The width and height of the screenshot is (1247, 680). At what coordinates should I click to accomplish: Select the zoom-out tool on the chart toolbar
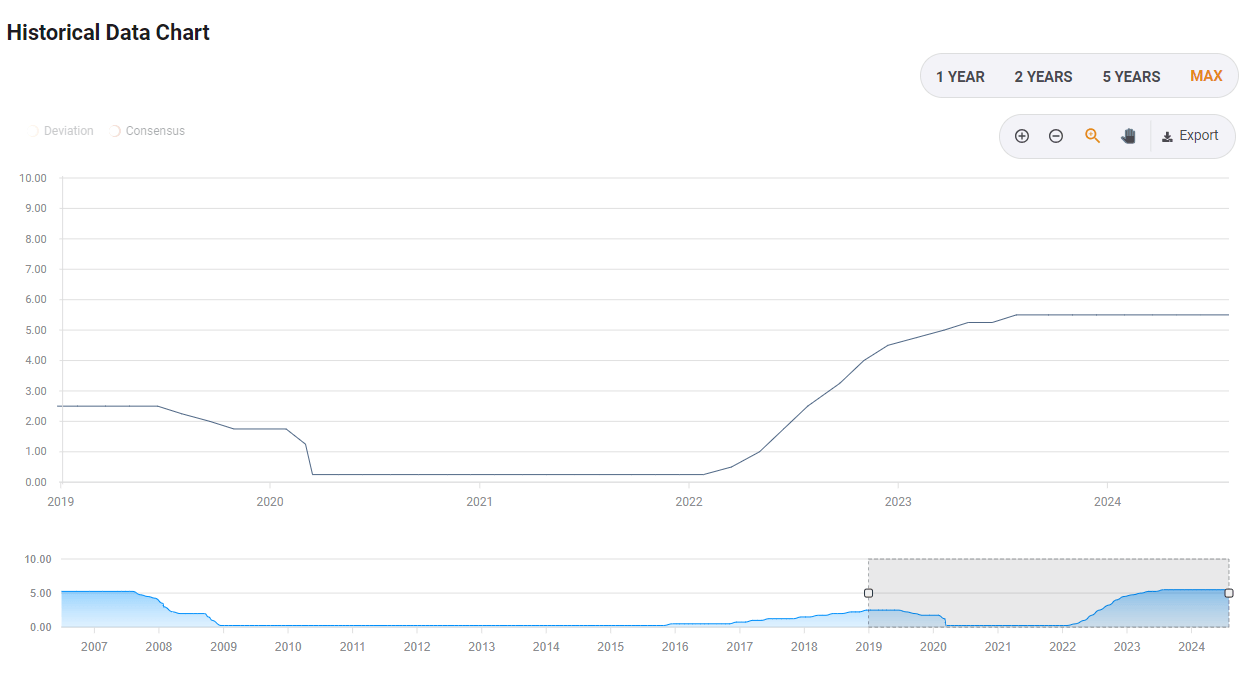click(x=1056, y=135)
